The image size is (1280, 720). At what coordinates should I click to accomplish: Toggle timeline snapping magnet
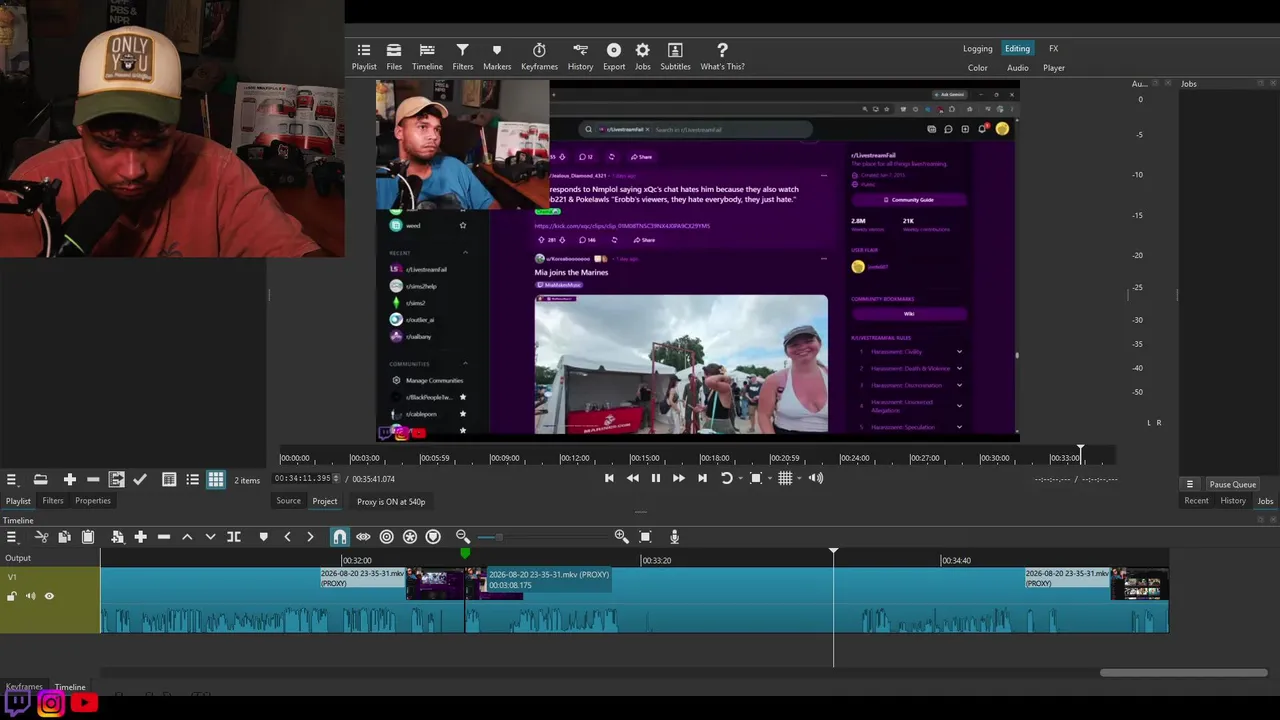coord(340,537)
